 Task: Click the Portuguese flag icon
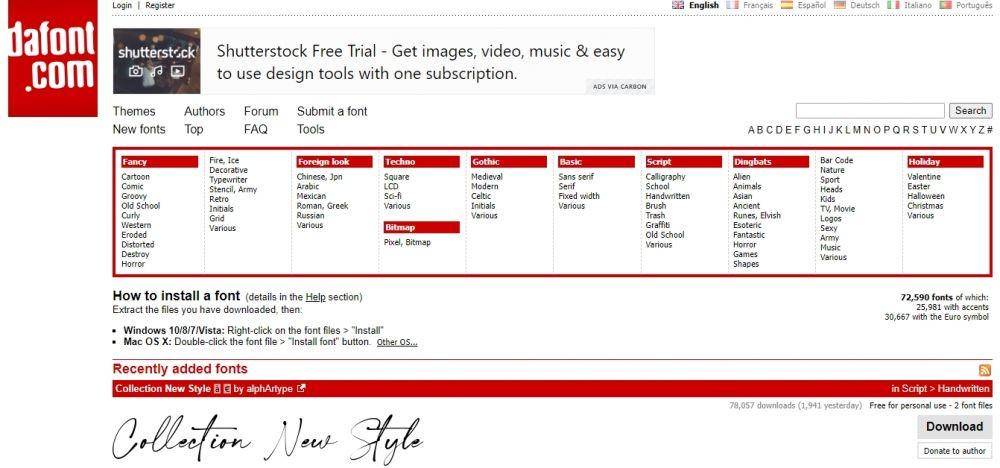click(x=946, y=5)
